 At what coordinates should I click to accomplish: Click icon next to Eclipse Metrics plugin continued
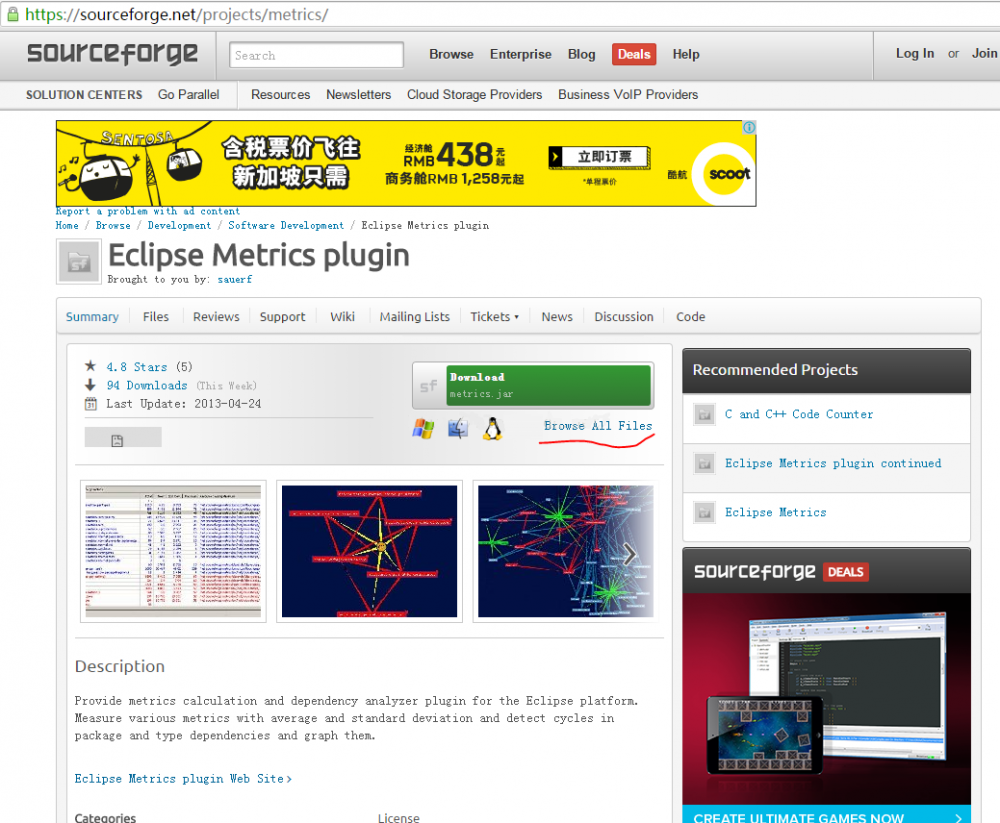tap(705, 463)
